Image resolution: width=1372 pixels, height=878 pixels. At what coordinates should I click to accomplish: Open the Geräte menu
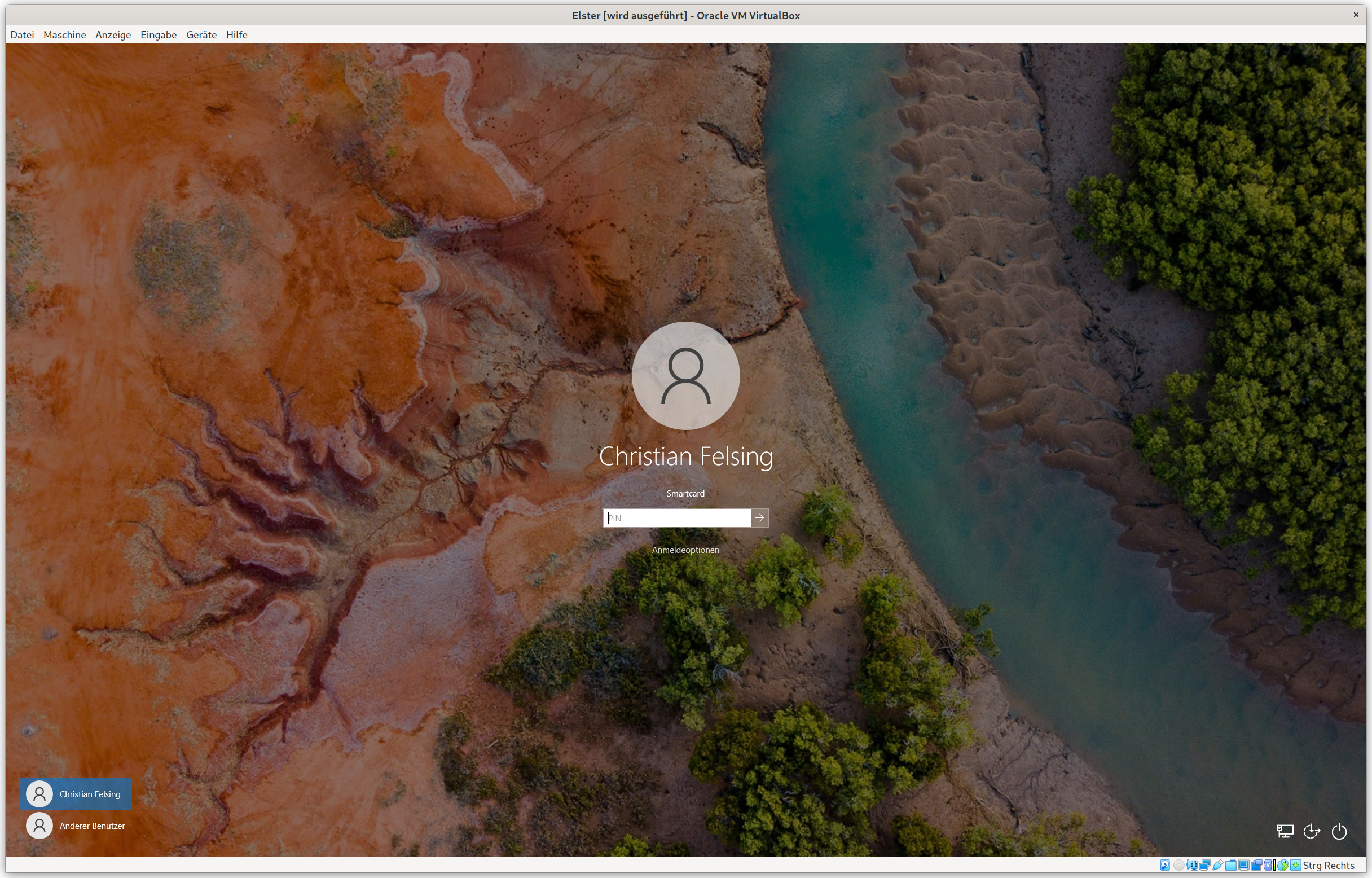coord(201,35)
